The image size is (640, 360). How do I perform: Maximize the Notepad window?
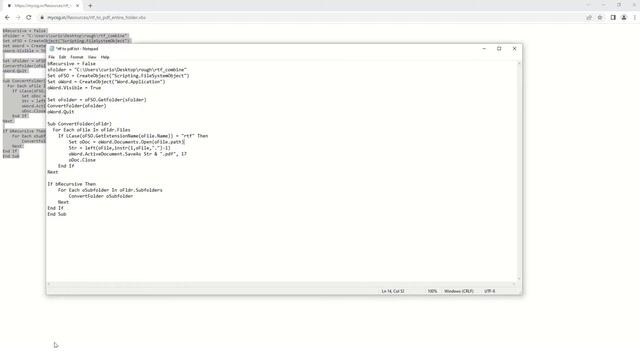coord(499,49)
